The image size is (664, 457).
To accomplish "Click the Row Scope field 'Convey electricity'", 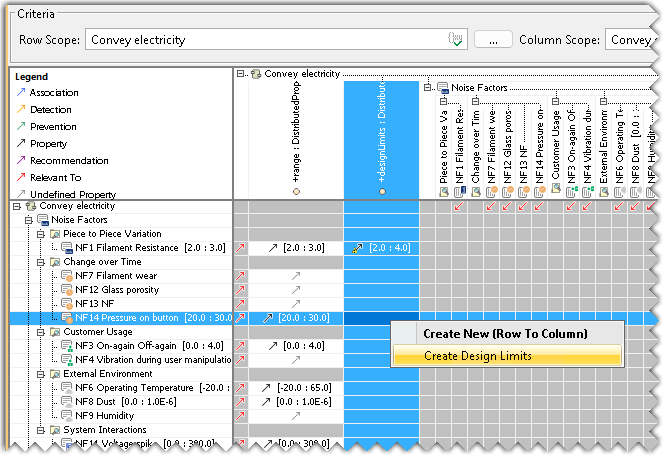I will tap(276, 39).
